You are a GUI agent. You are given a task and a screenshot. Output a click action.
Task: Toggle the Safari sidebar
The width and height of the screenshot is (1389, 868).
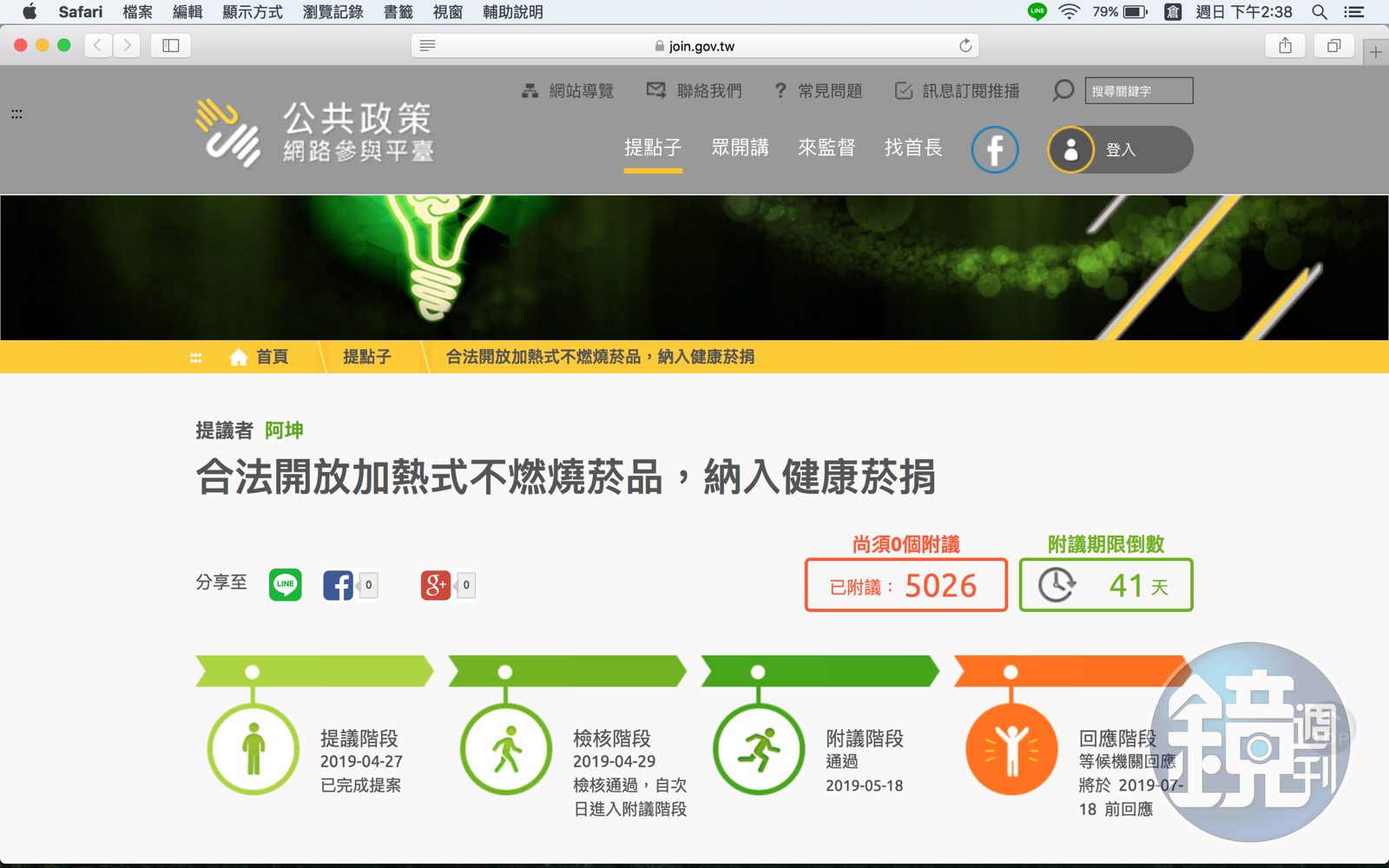(171, 46)
